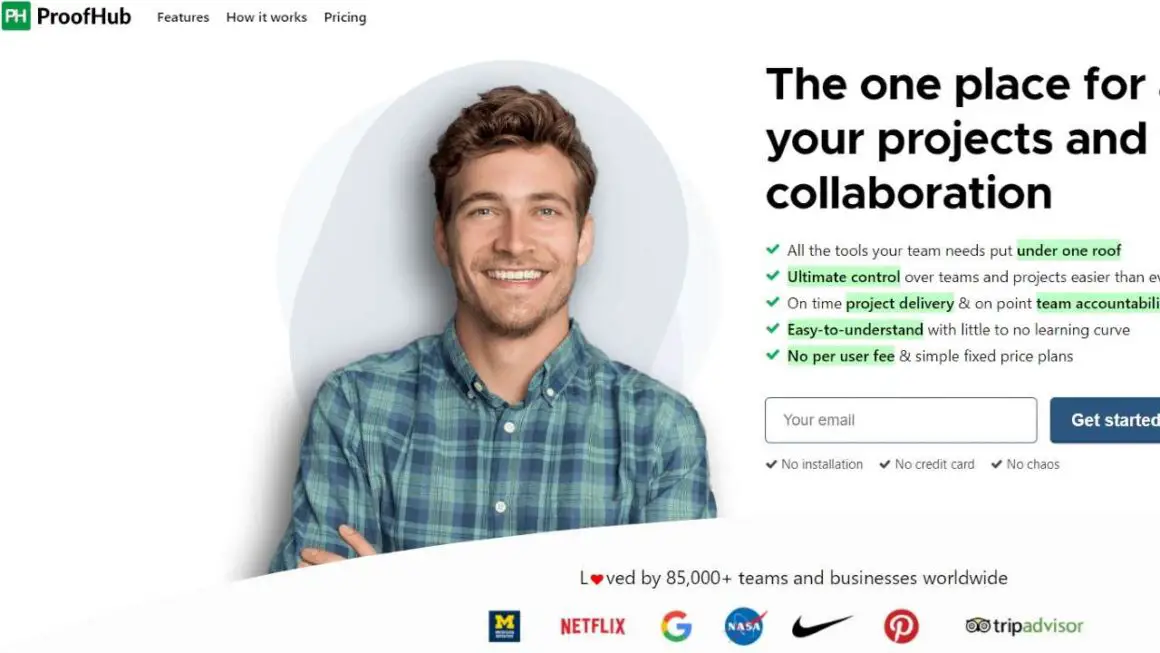The width and height of the screenshot is (1160, 653).
Task: Click the checkmark beside 'No installation'
Action: [772, 464]
